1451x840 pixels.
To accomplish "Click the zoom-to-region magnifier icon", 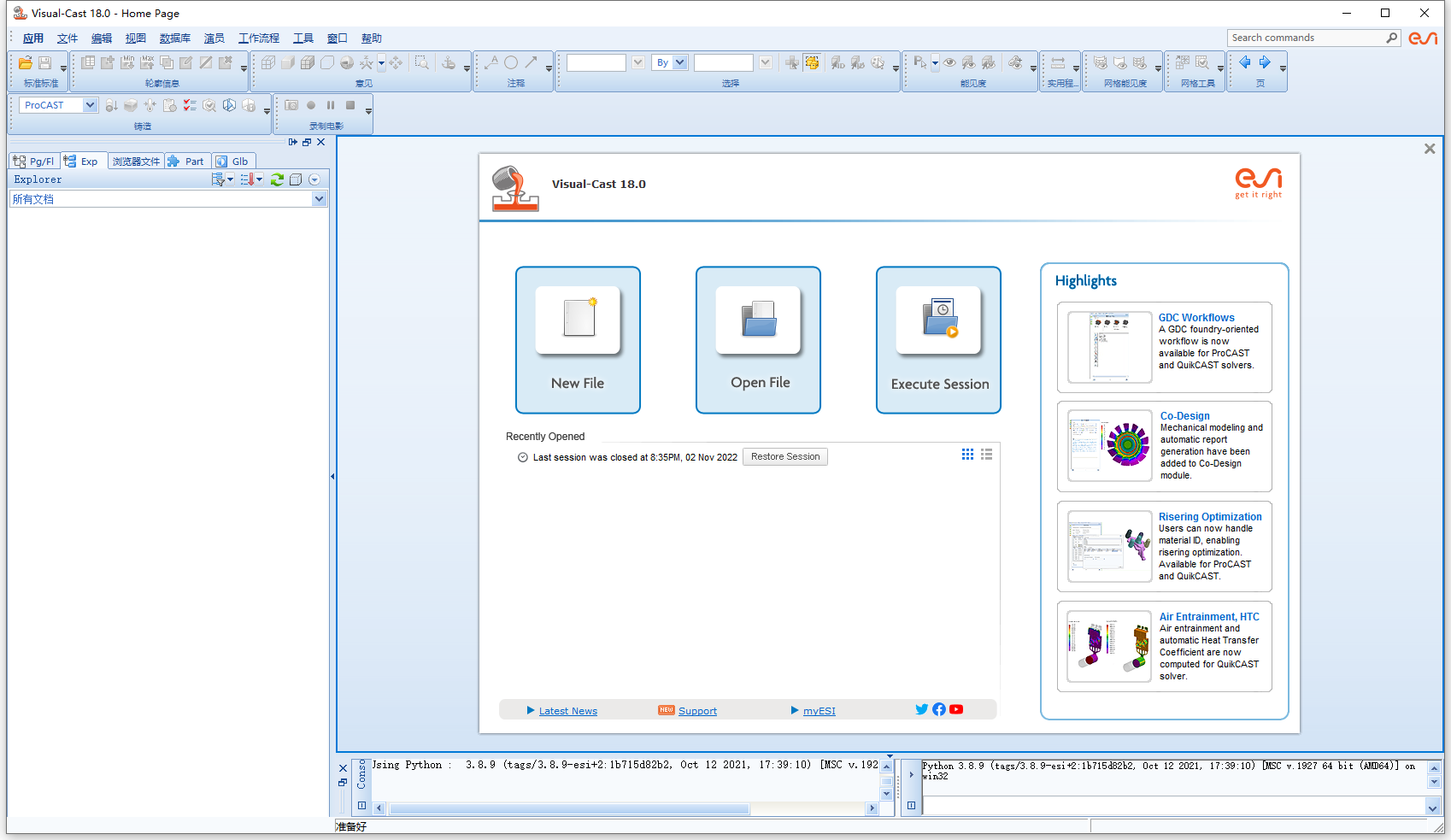I will tap(422, 62).
